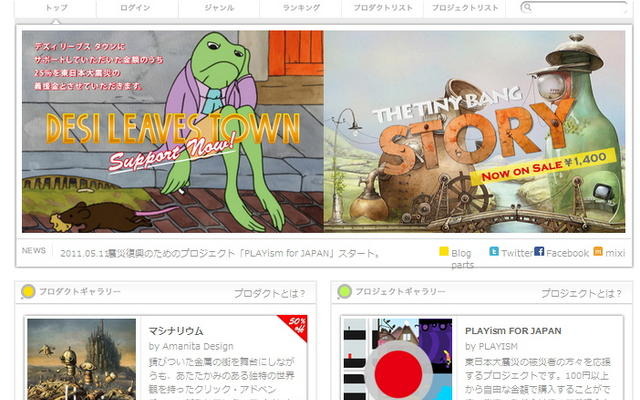Screen dimensions: 640x400
Task: Click the プロダクトギャラリー heading
Action: tap(80, 292)
